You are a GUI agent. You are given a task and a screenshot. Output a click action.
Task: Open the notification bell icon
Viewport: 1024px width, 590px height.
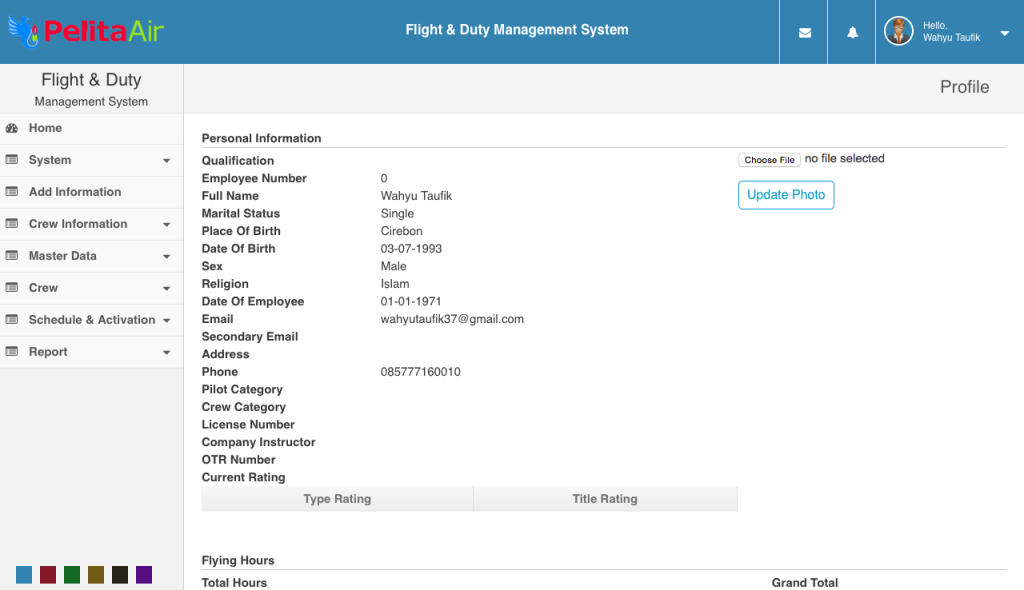(852, 33)
